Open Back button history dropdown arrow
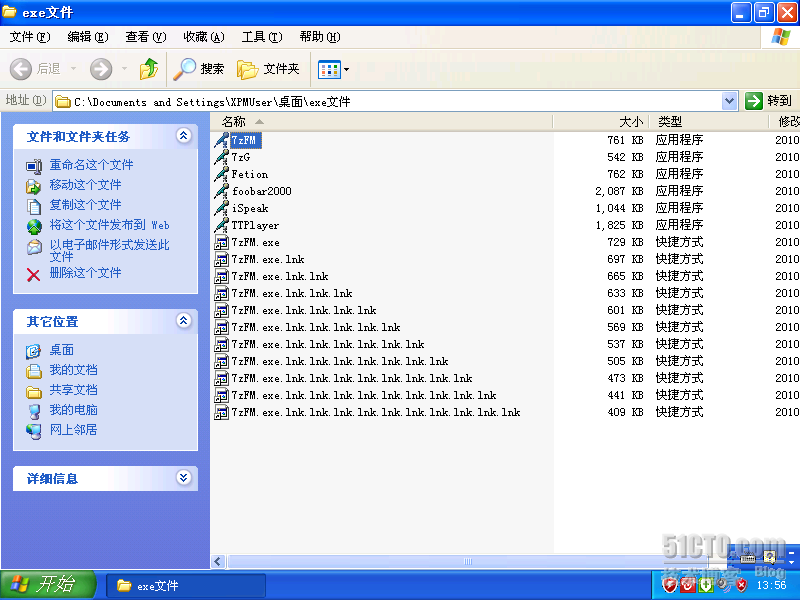 point(73,68)
